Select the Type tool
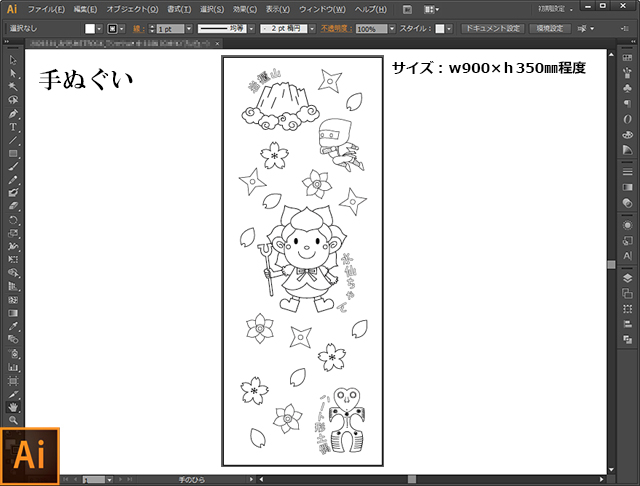The image size is (640, 486). [13, 127]
